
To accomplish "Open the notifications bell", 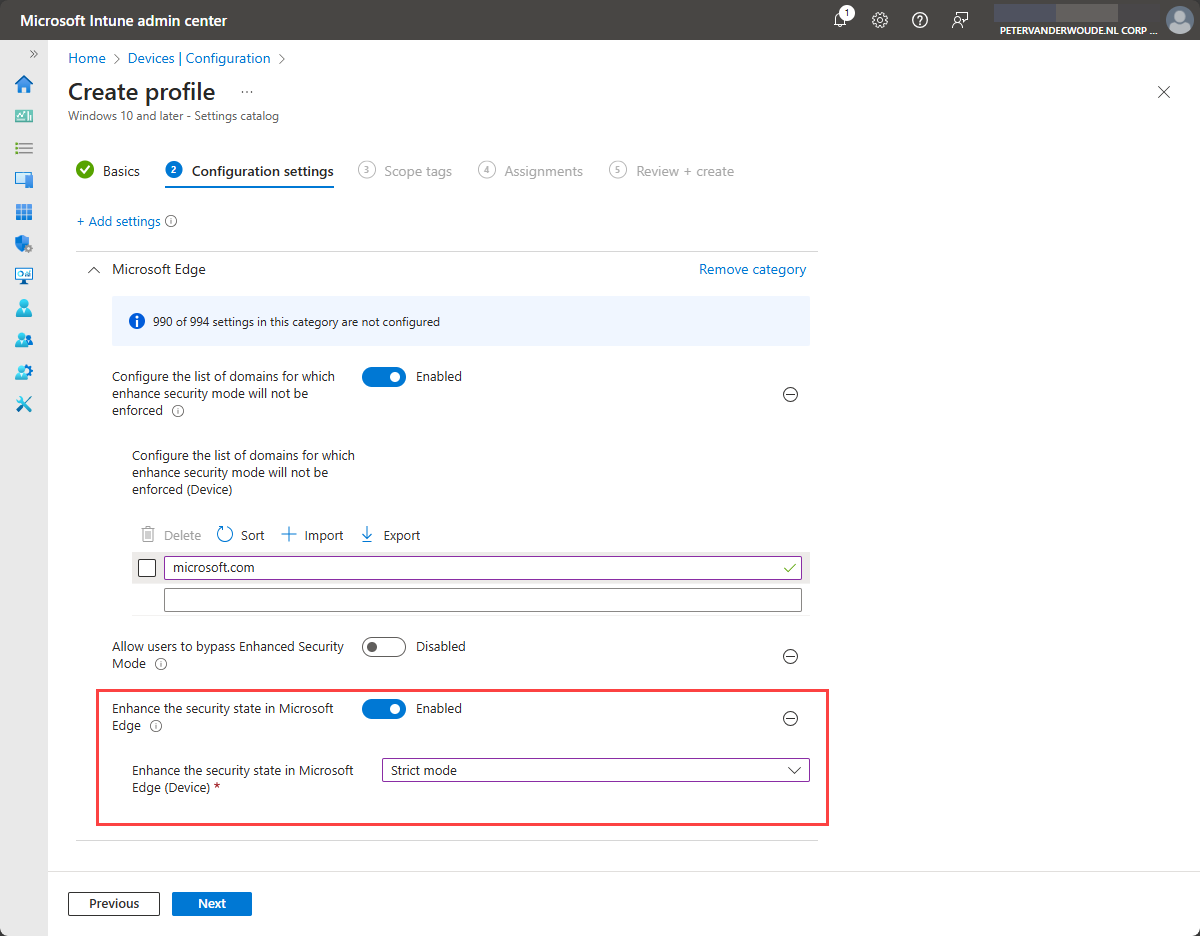I will coord(840,20).
